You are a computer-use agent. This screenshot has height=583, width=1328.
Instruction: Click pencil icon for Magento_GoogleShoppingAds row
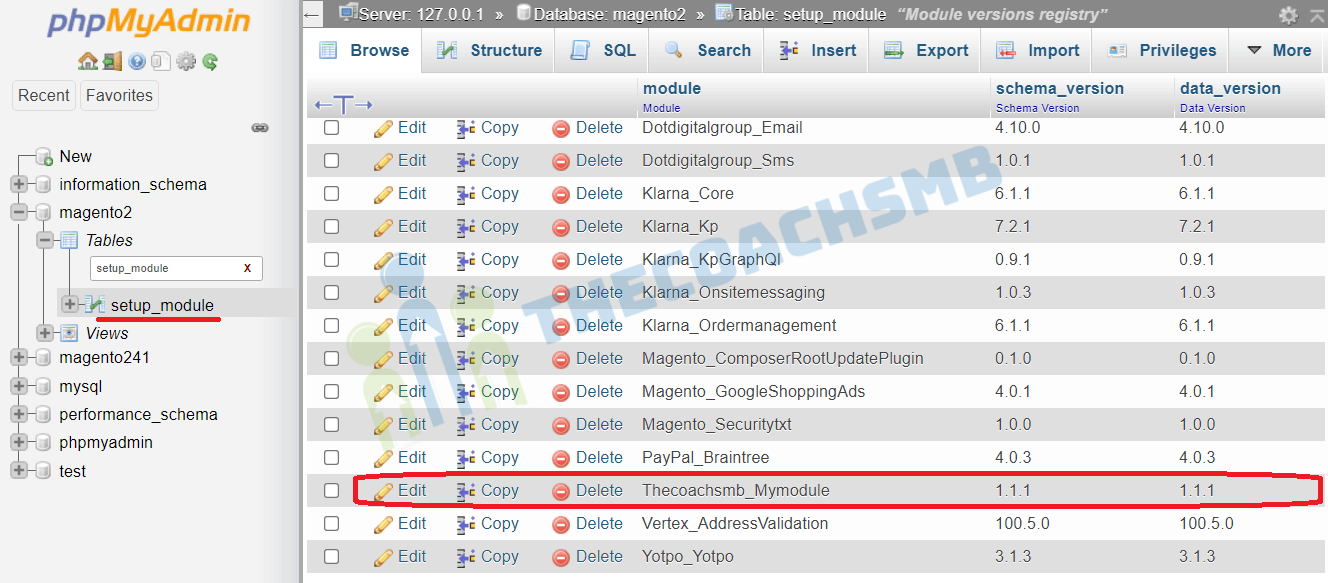[x=384, y=392]
